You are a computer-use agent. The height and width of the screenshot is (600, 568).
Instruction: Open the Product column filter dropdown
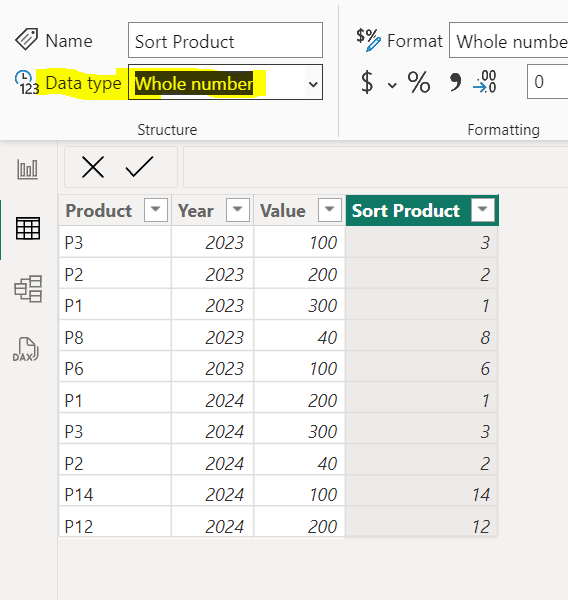[156, 210]
